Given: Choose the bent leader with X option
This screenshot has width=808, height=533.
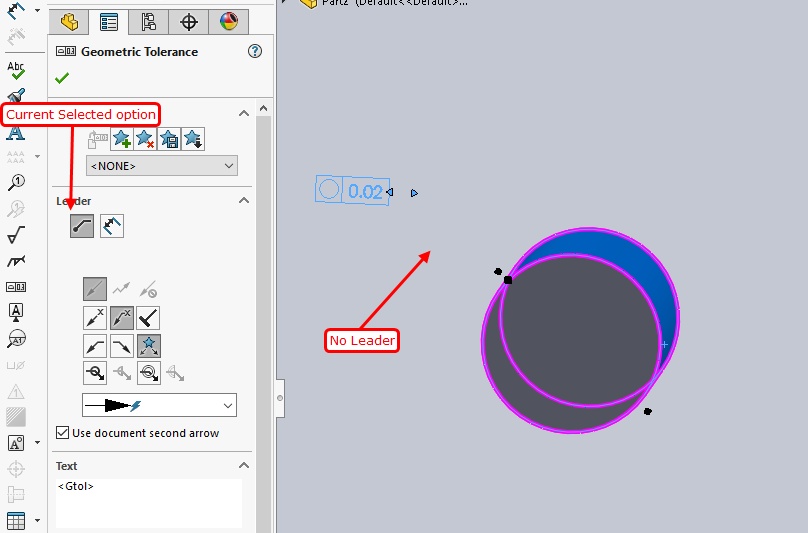Looking at the screenshot, I should [122, 318].
